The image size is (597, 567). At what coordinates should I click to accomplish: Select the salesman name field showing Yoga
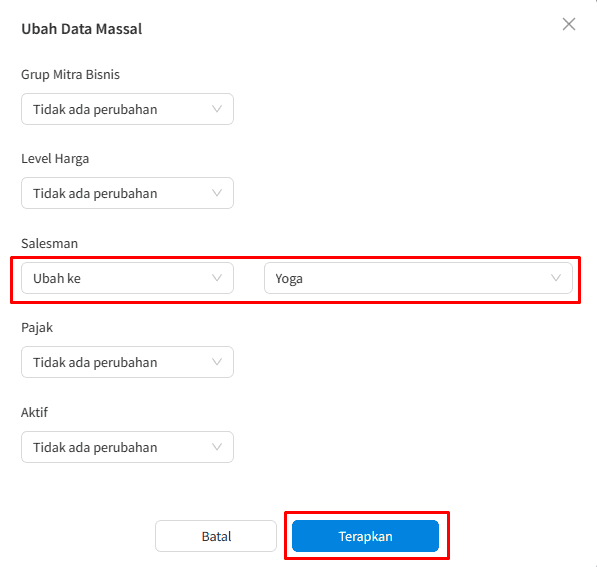pyautogui.click(x=418, y=278)
